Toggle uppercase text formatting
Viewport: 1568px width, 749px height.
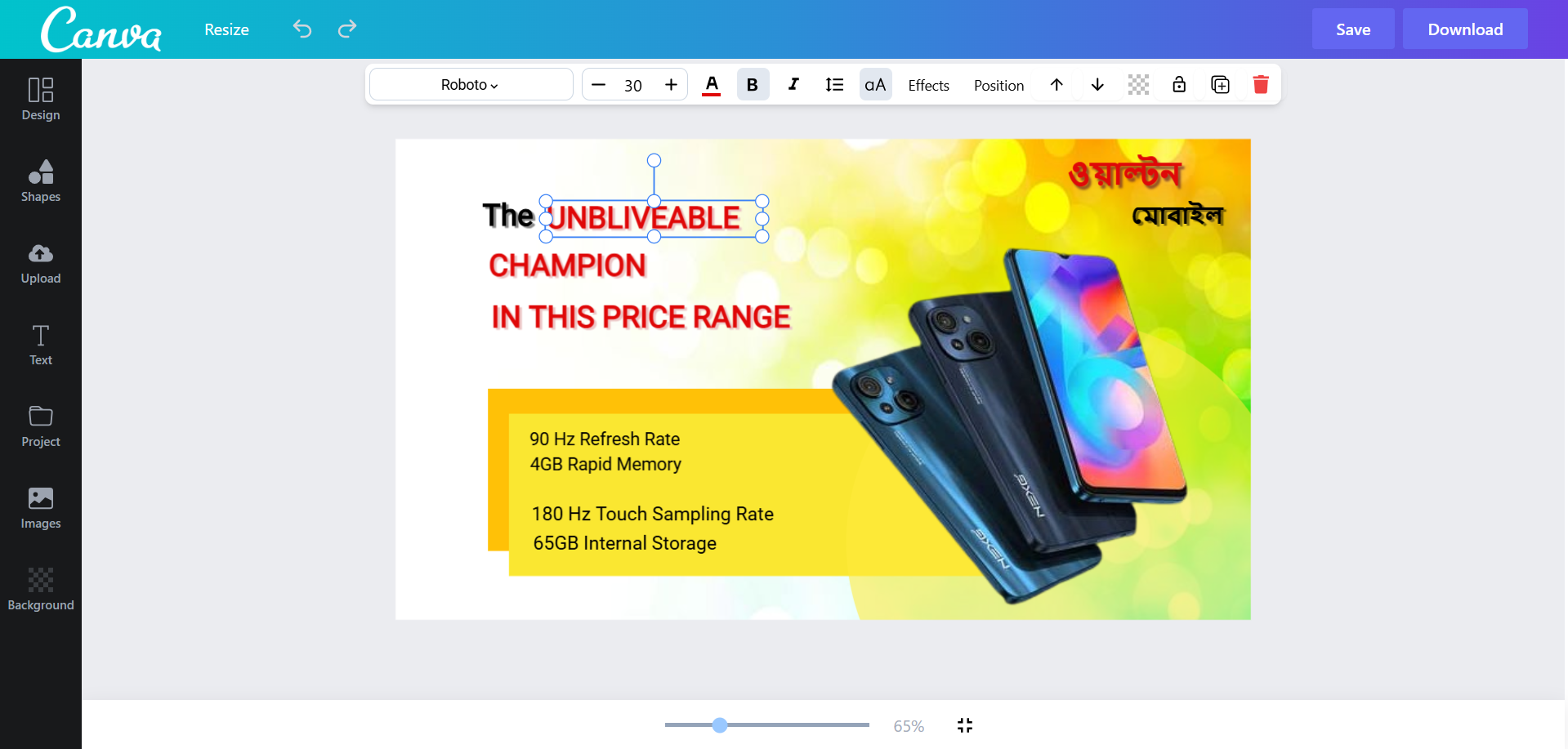[875, 85]
